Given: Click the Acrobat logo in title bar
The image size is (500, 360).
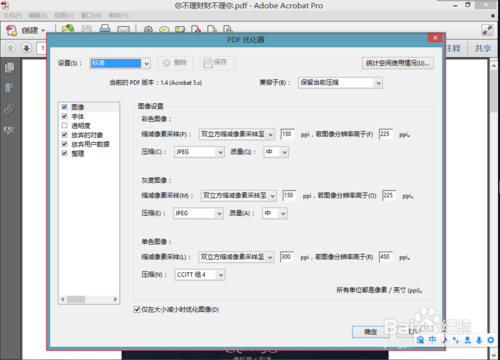Looking at the screenshot, I should point(5,5).
